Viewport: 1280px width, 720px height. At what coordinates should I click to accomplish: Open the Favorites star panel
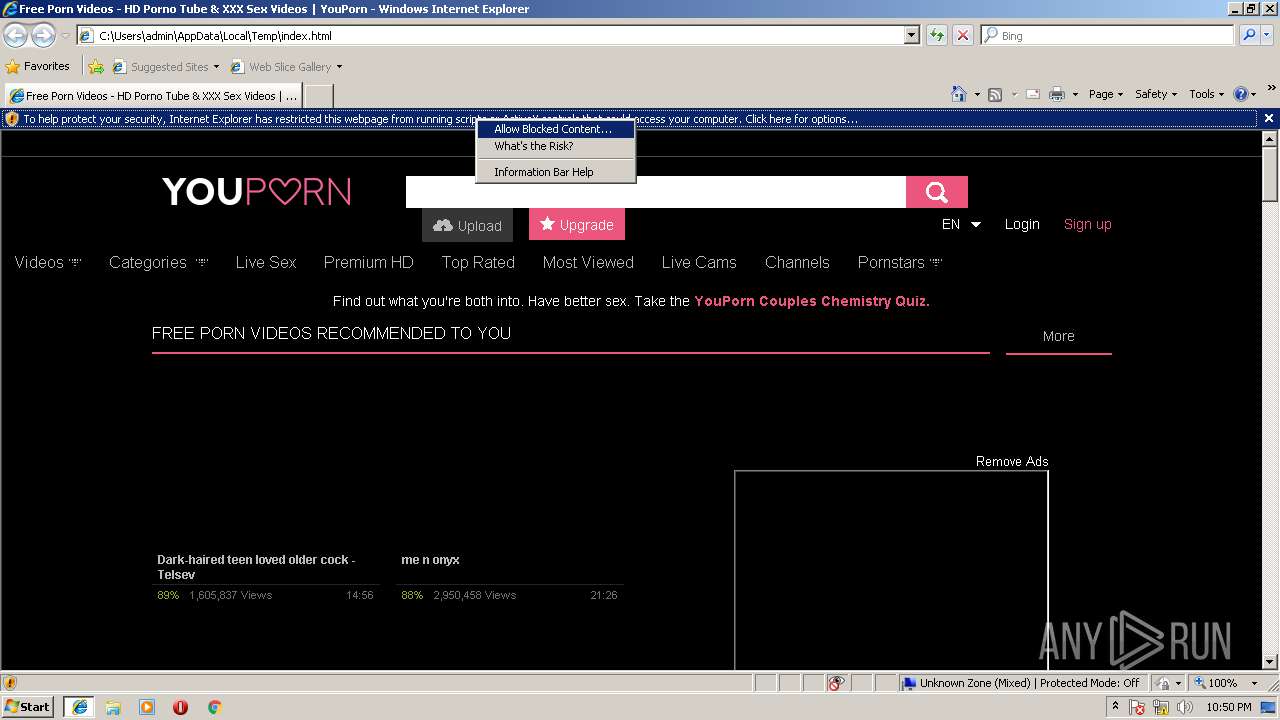[x=37, y=66]
